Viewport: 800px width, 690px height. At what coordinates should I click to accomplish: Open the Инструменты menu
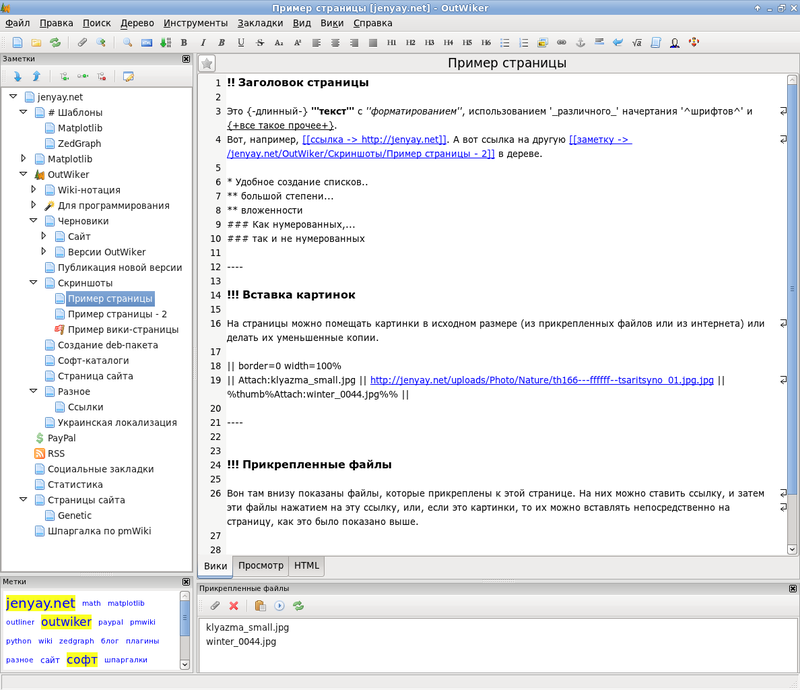click(x=196, y=21)
